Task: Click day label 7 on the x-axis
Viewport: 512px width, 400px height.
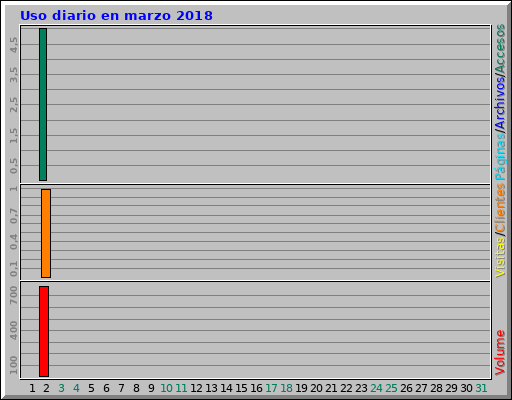Action: click(x=121, y=388)
